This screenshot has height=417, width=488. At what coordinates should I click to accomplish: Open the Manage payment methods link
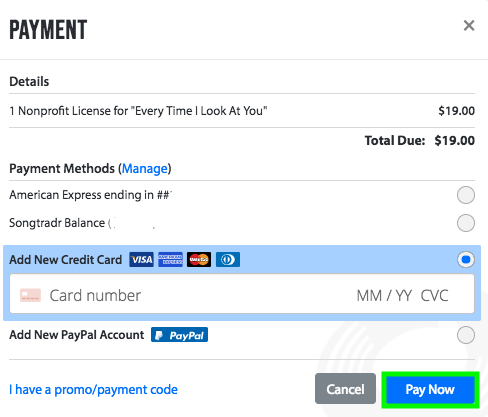(x=145, y=169)
